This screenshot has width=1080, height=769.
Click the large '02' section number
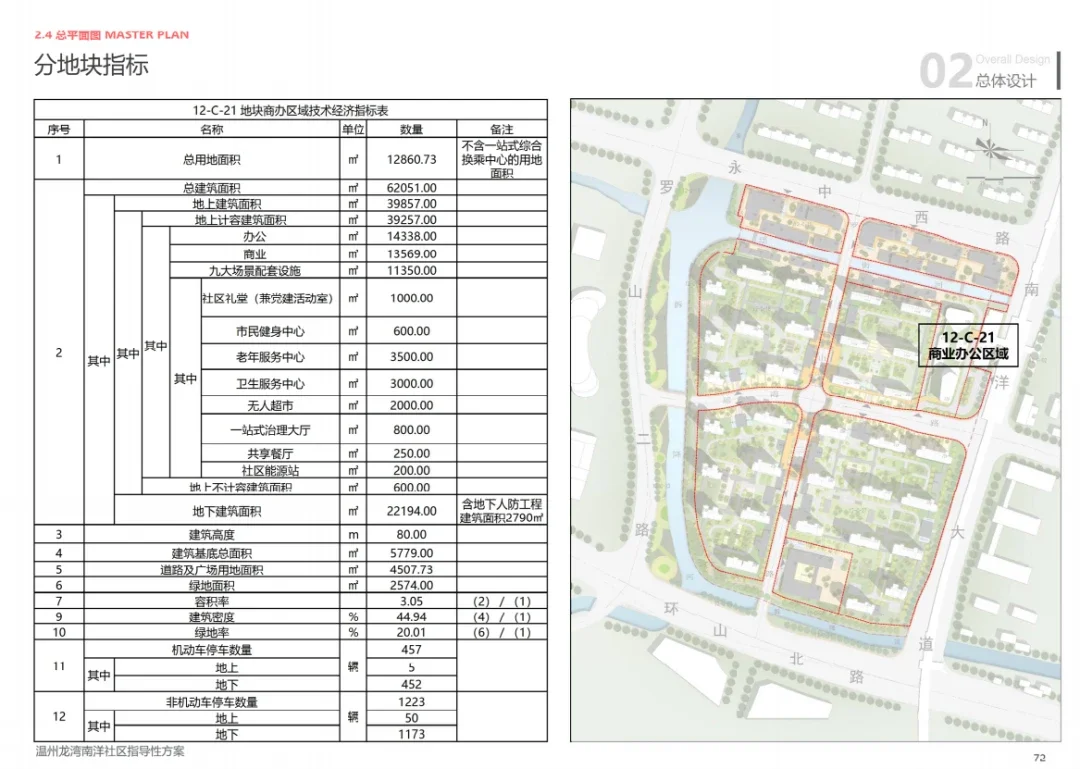click(x=946, y=71)
